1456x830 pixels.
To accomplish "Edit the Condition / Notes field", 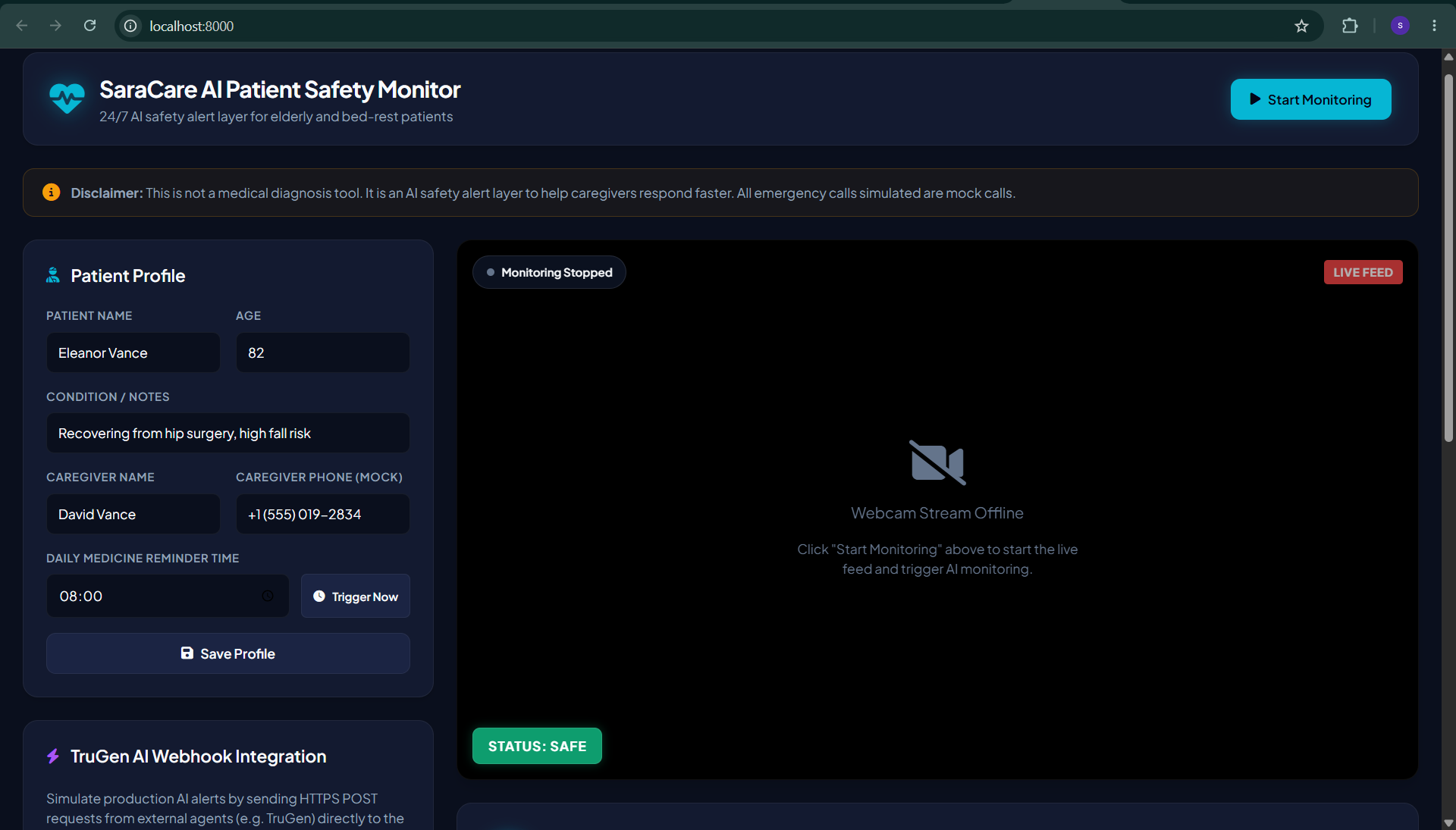I will [x=228, y=433].
